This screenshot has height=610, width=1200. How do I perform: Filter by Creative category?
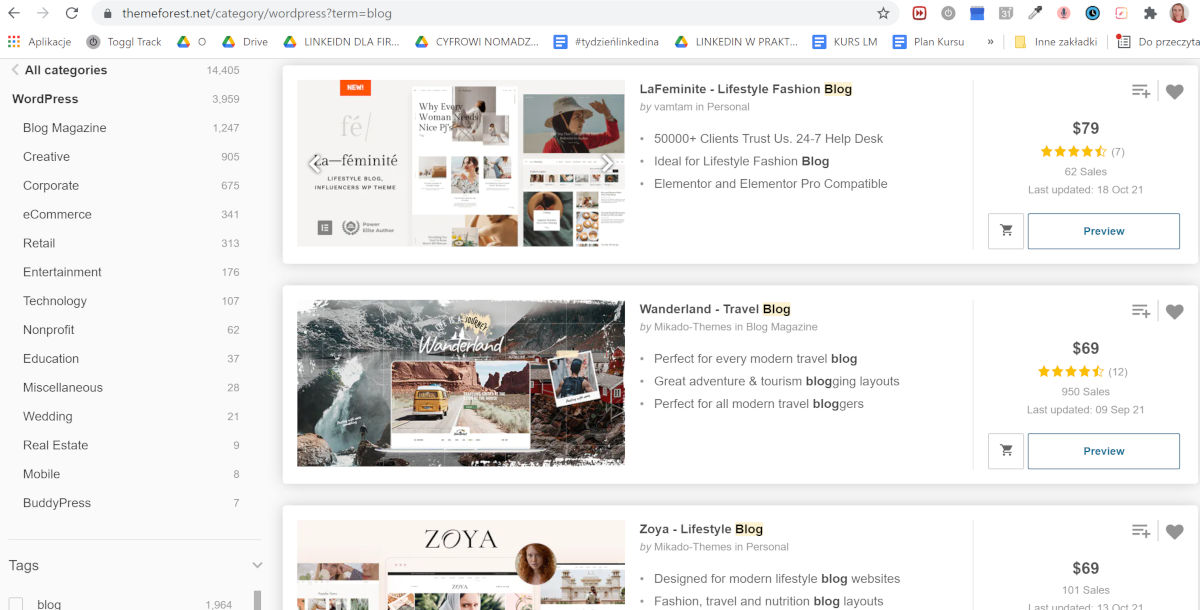(46, 157)
